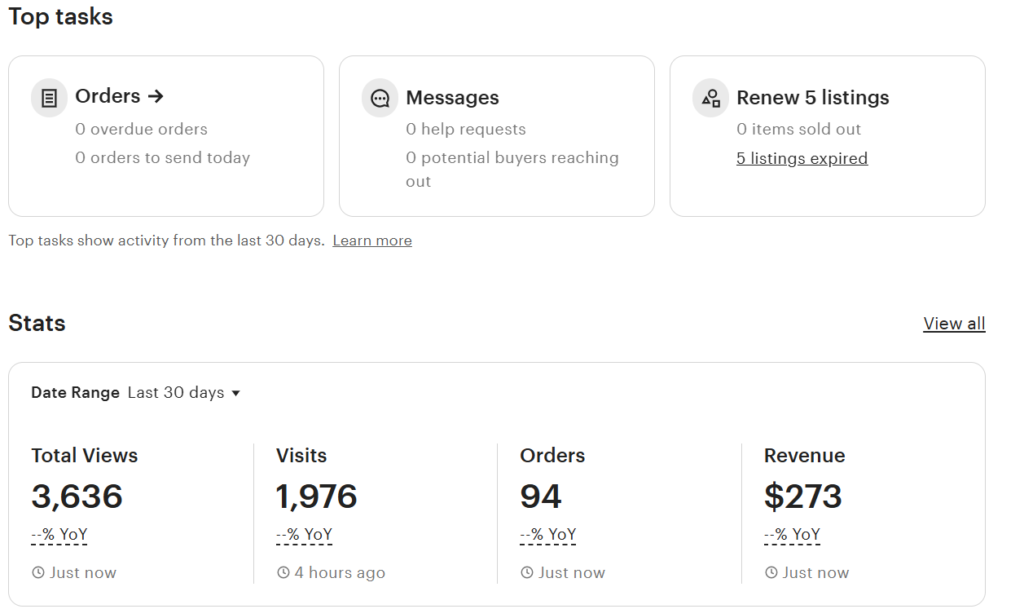Image resolution: width=1024 pixels, height=609 pixels.
Task: Click the Messages chat bubble icon
Action: [x=380, y=99]
